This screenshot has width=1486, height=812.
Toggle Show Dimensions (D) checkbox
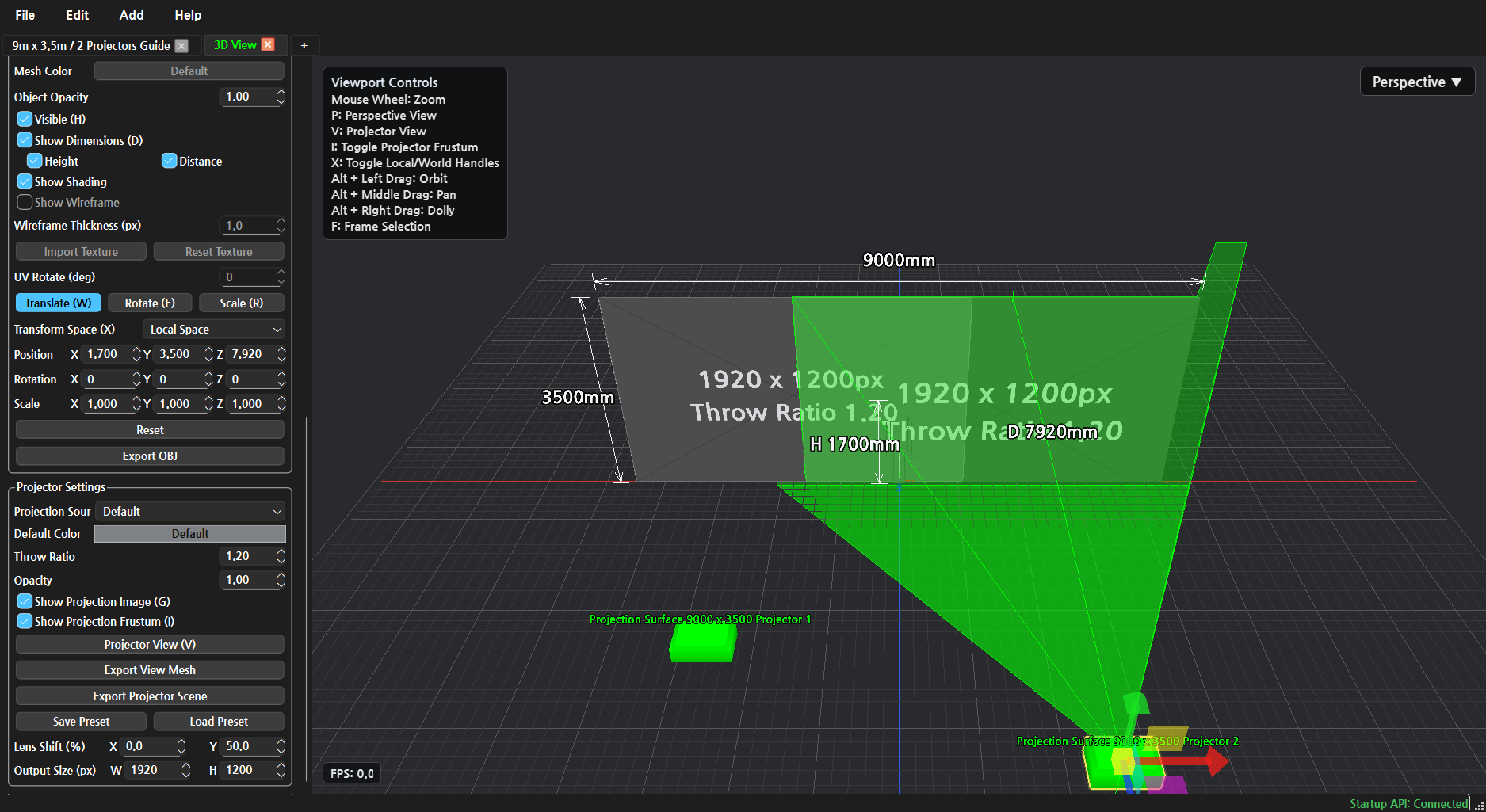[x=25, y=140]
